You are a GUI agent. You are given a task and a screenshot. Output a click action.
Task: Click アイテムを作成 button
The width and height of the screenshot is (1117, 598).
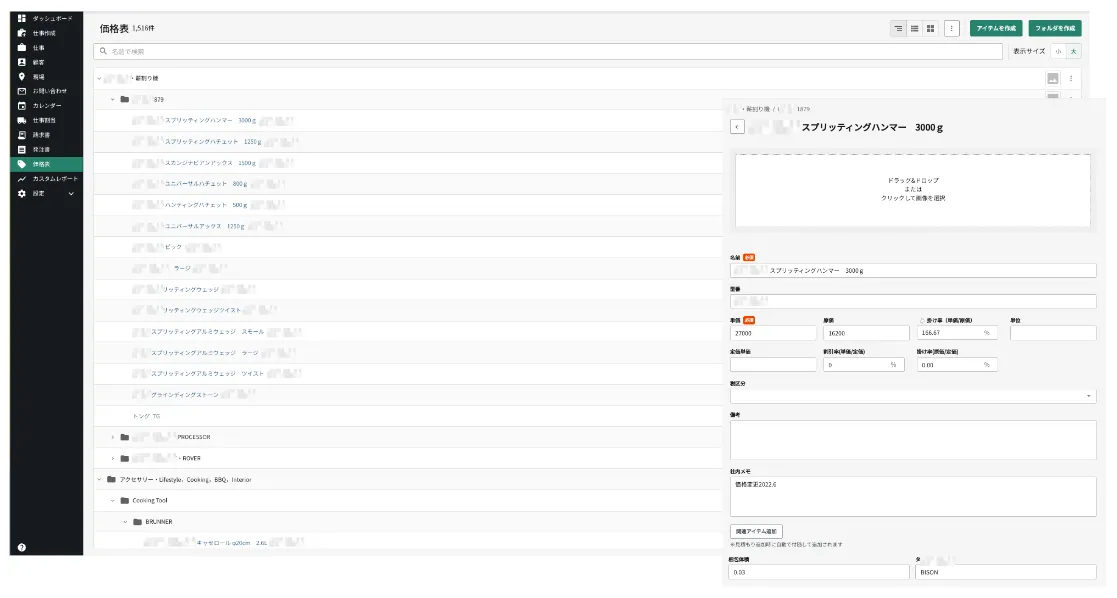tap(996, 29)
